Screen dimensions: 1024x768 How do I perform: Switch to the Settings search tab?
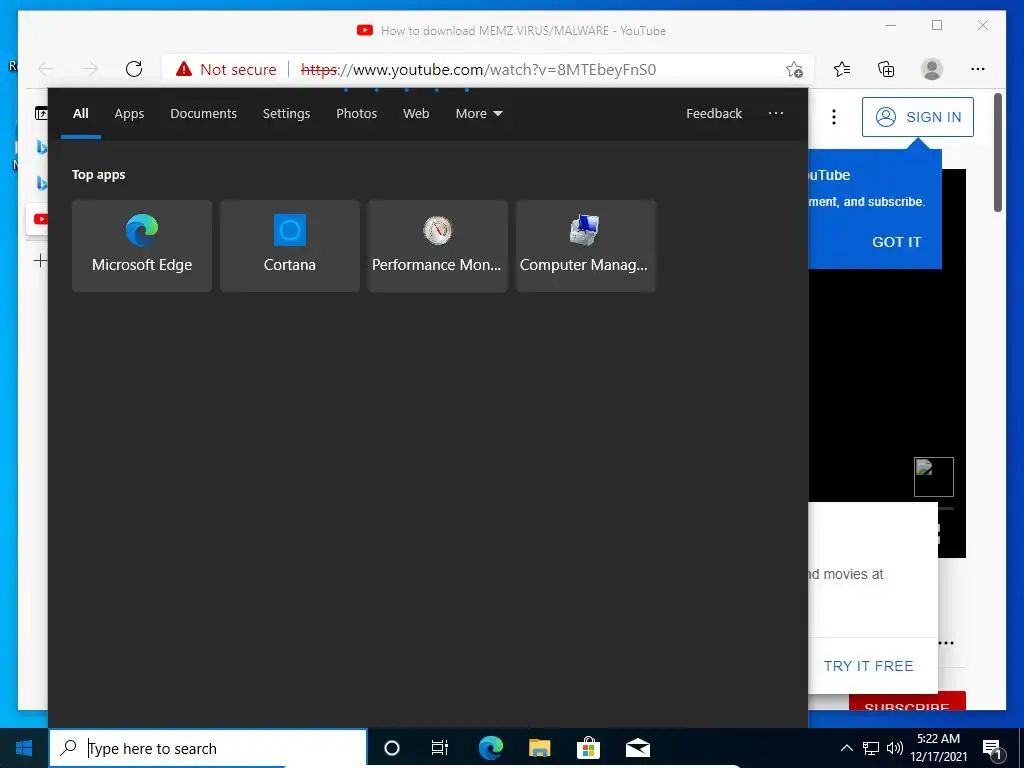[286, 114]
